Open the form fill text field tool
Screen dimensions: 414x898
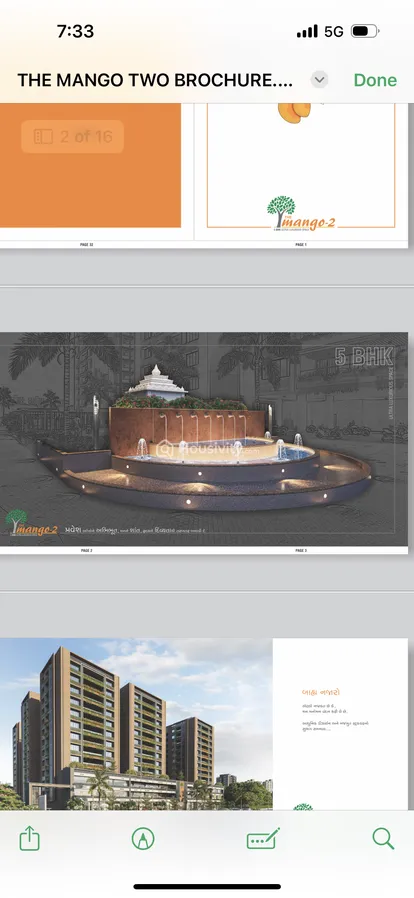263,839
